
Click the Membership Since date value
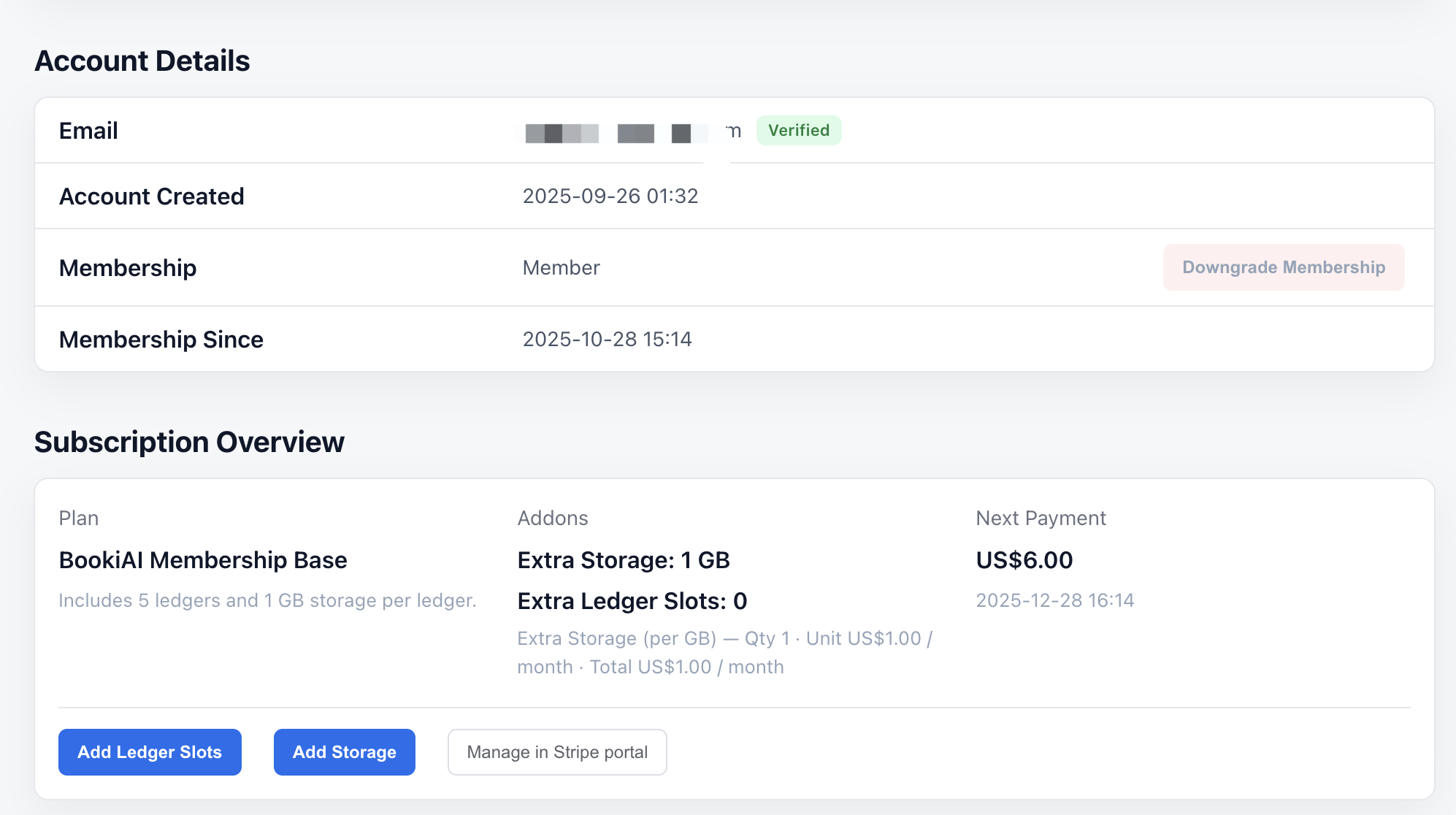[x=607, y=340]
